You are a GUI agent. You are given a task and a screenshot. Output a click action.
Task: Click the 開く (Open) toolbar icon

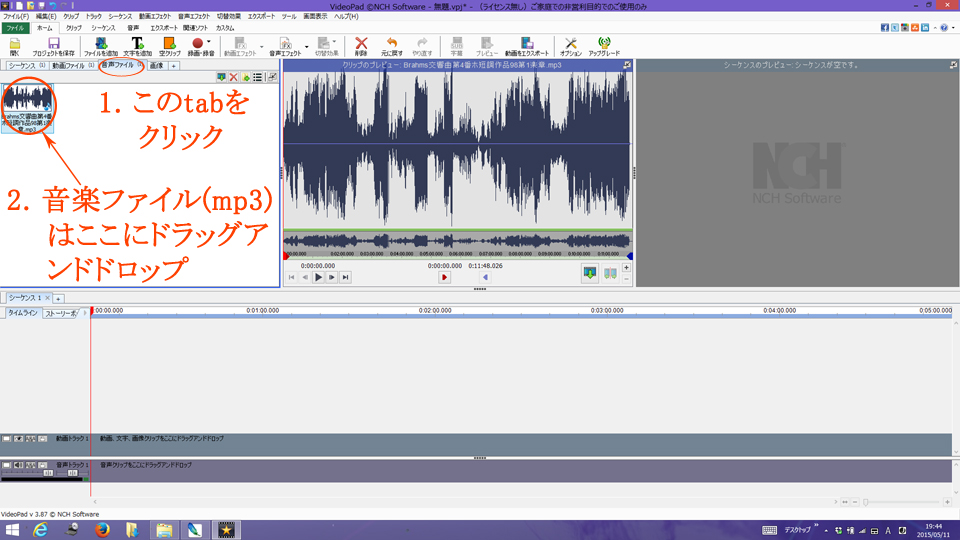coord(15,44)
